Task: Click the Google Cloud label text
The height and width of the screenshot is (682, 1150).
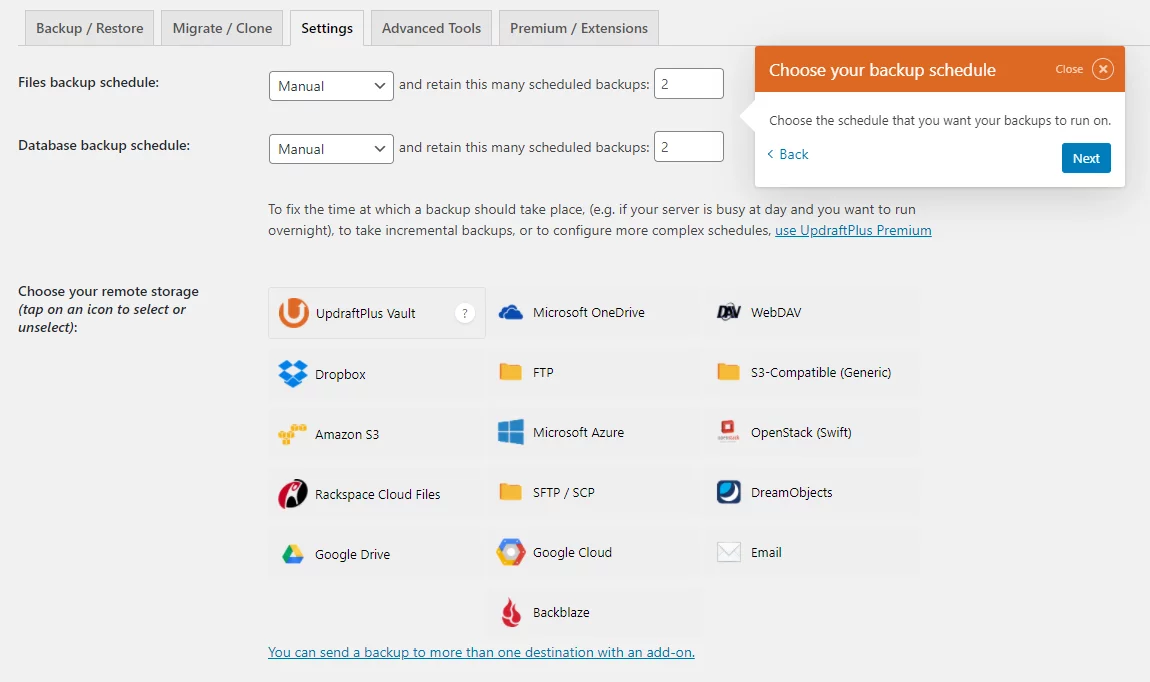Action: (x=572, y=552)
